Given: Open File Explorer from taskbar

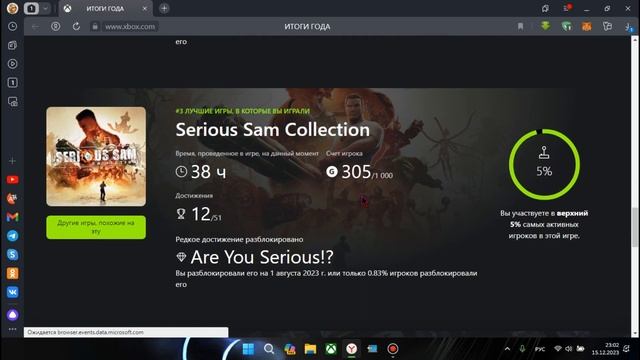Looking at the screenshot, I should pos(310,349).
